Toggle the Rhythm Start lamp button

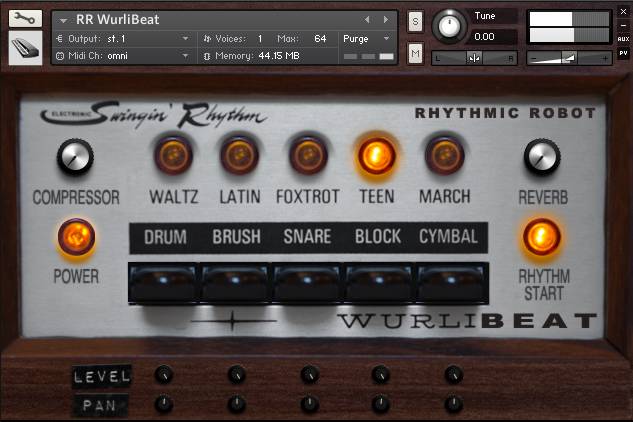pos(542,237)
